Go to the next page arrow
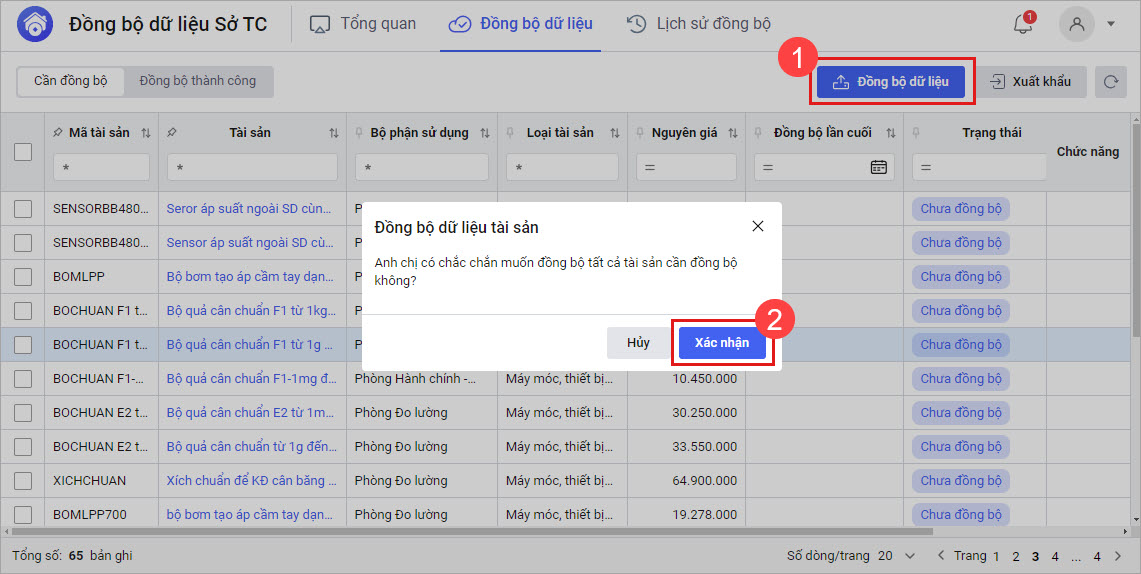Viewport: 1141px width, 574px height. tap(1117, 556)
